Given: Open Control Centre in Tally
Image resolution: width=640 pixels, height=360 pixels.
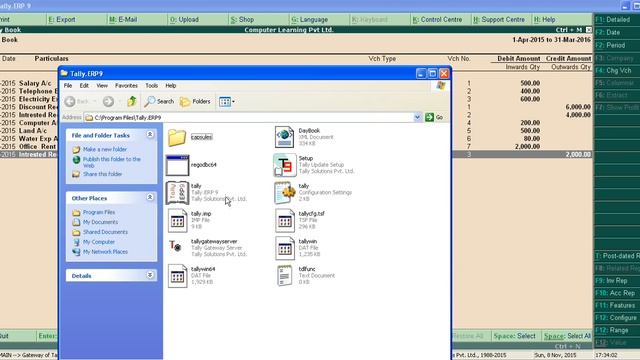Looking at the screenshot, I should coord(437,20).
